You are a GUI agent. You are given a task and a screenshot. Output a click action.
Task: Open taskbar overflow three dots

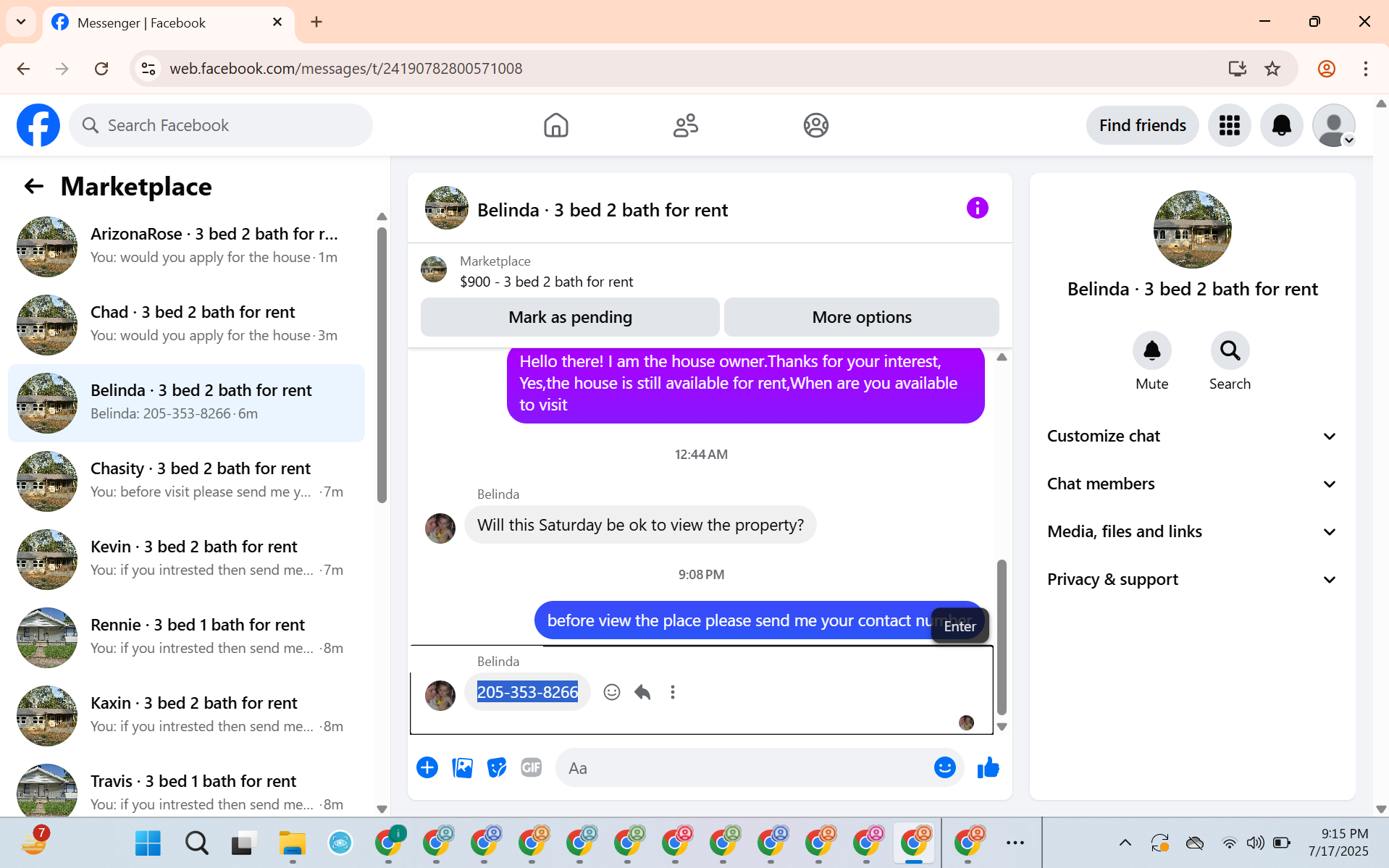1015,843
